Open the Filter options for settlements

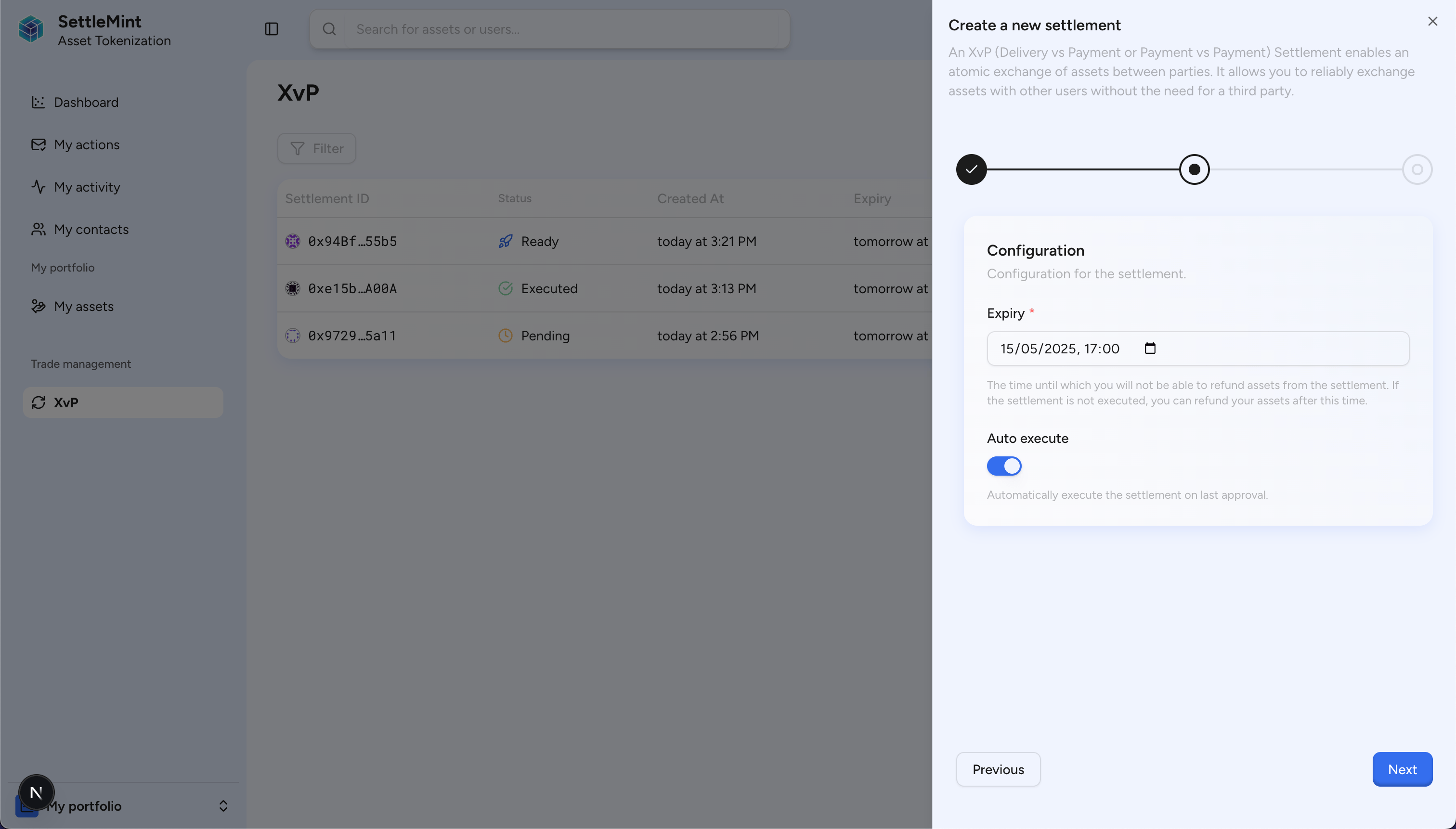click(x=317, y=148)
